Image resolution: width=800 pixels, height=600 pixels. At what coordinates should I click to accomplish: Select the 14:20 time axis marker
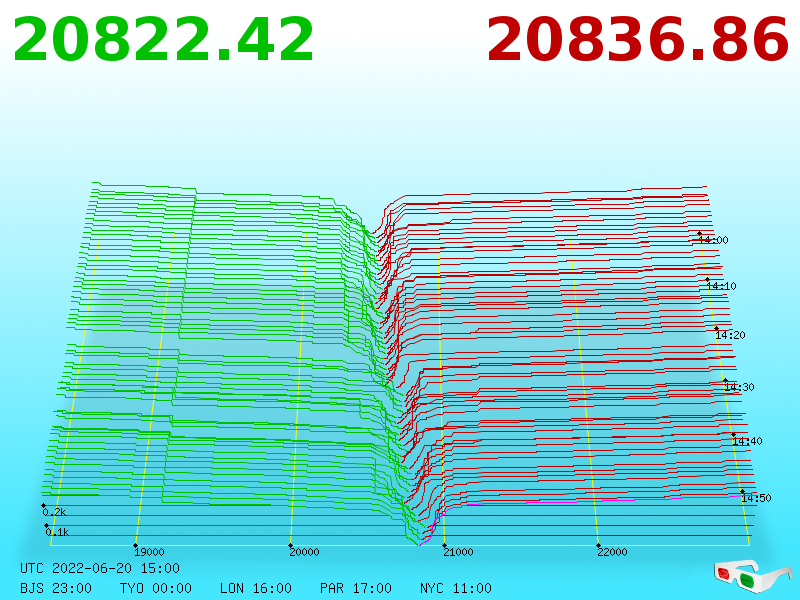tap(730, 335)
